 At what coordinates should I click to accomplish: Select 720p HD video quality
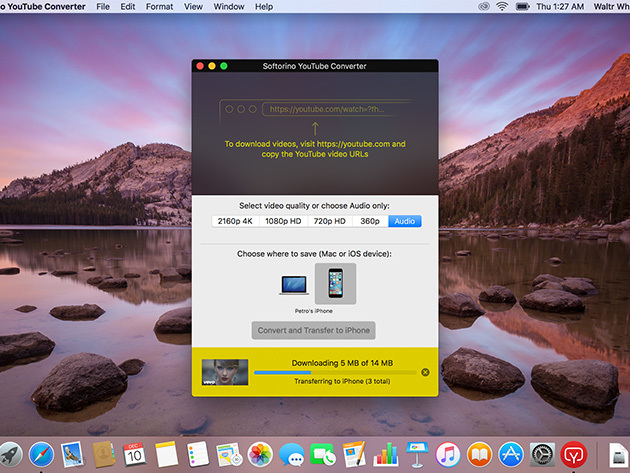(330, 221)
